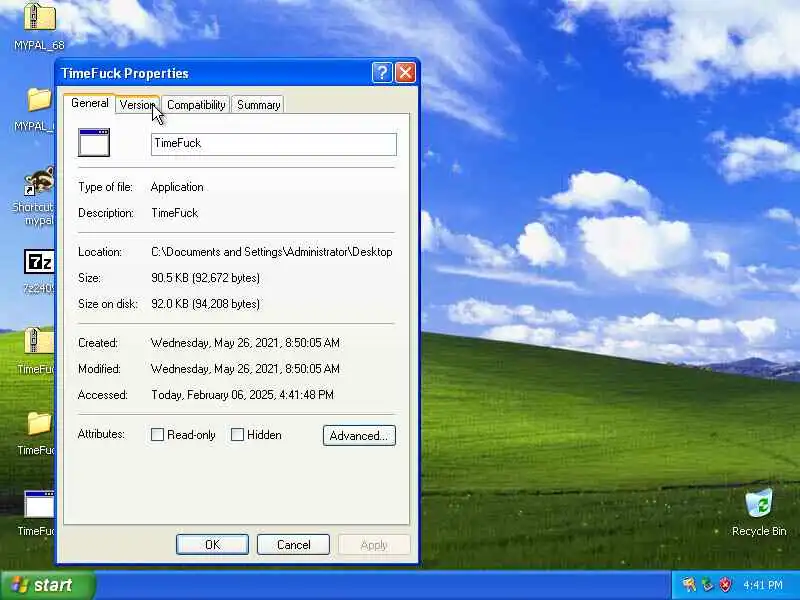Open the Recycle Bin

coord(759,503)
